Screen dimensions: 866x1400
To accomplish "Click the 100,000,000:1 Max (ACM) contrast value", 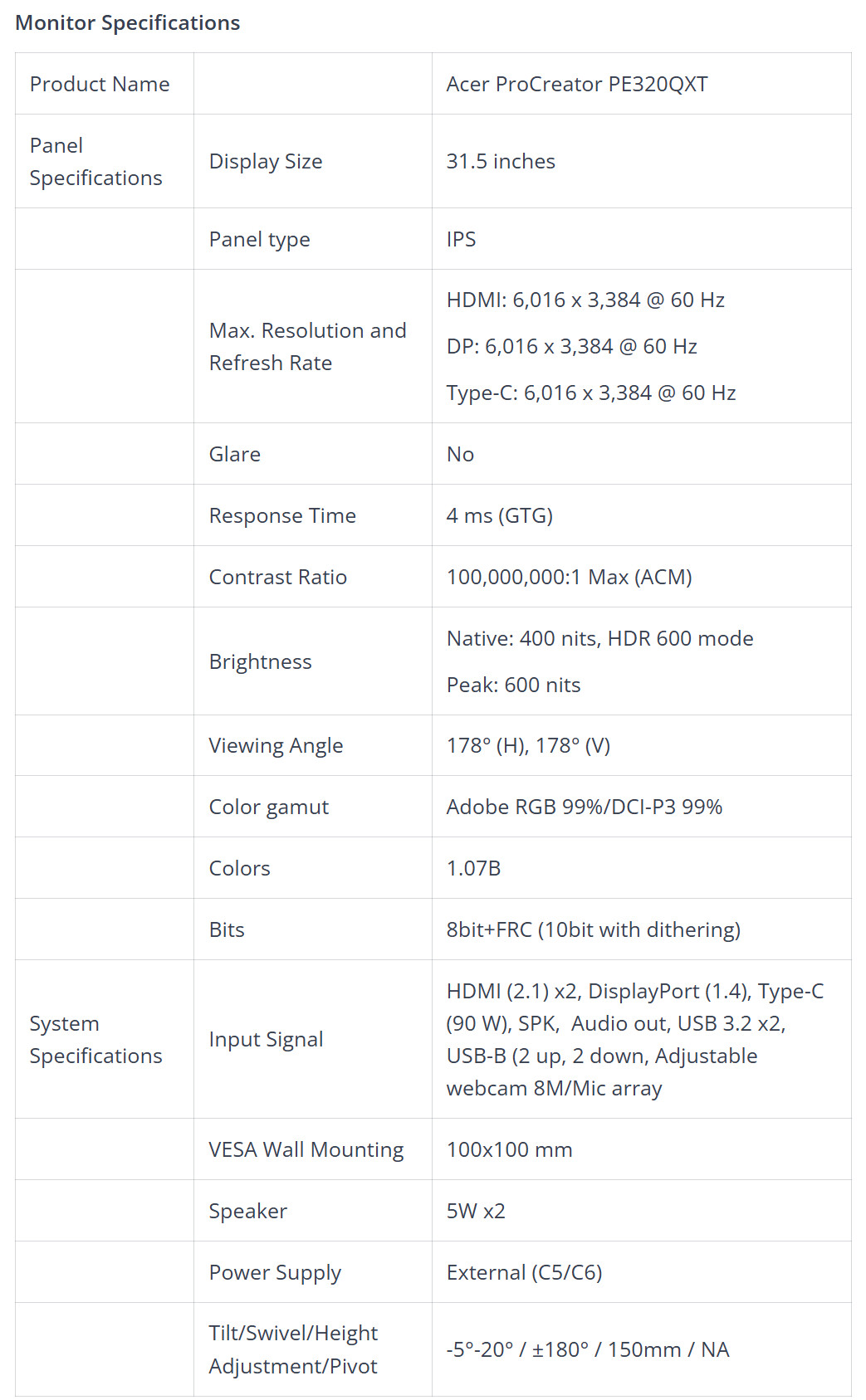I will [570, 577].
